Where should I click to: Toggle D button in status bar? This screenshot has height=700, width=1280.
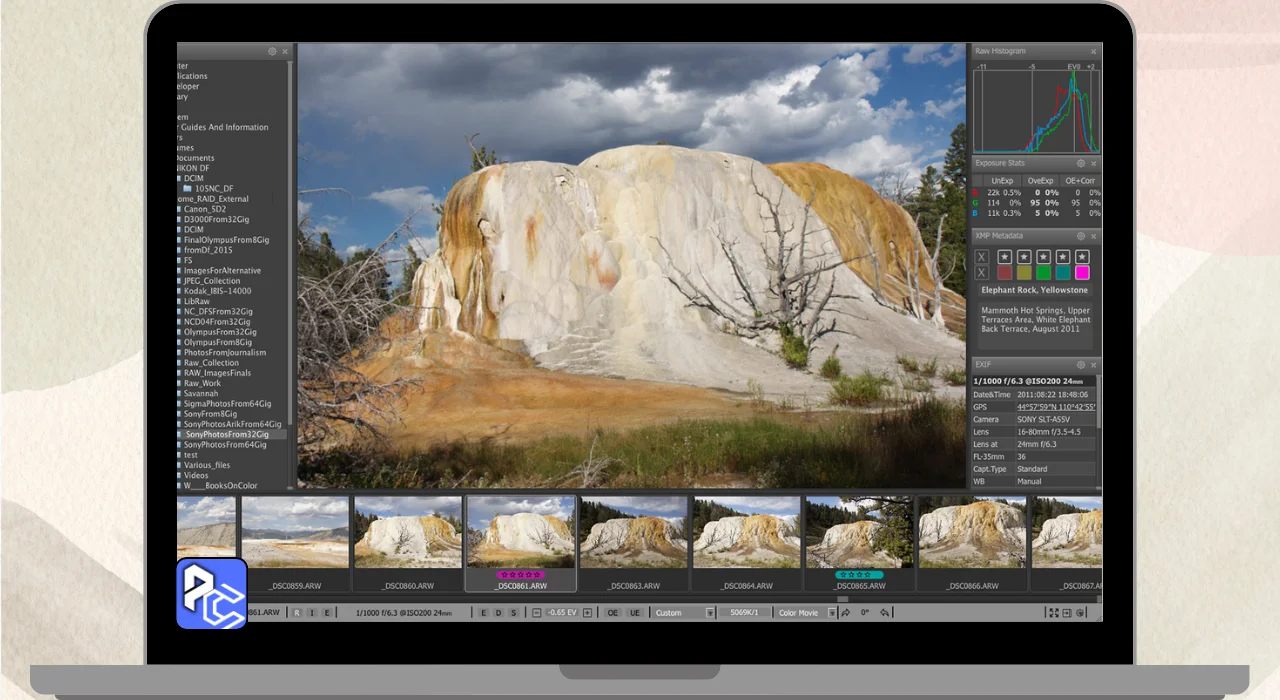point(498,613)
